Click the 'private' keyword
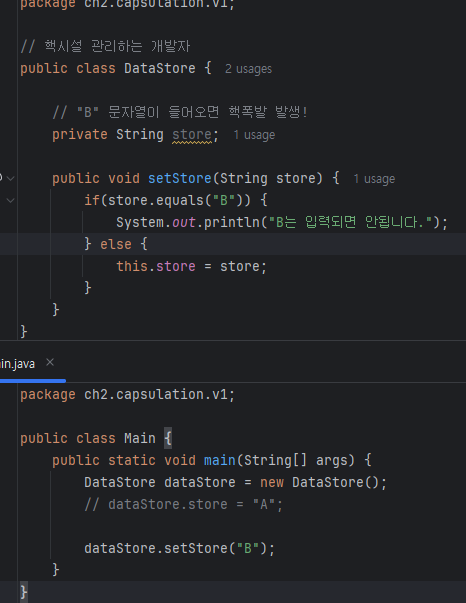 (80, 135)
